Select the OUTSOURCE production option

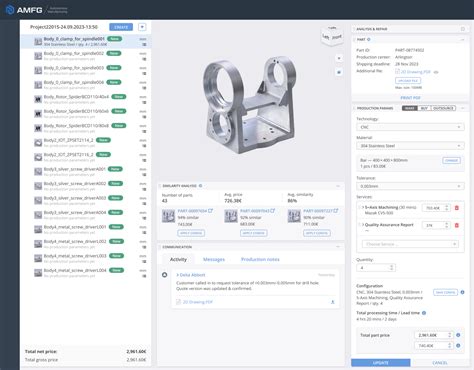pos(443,108)
